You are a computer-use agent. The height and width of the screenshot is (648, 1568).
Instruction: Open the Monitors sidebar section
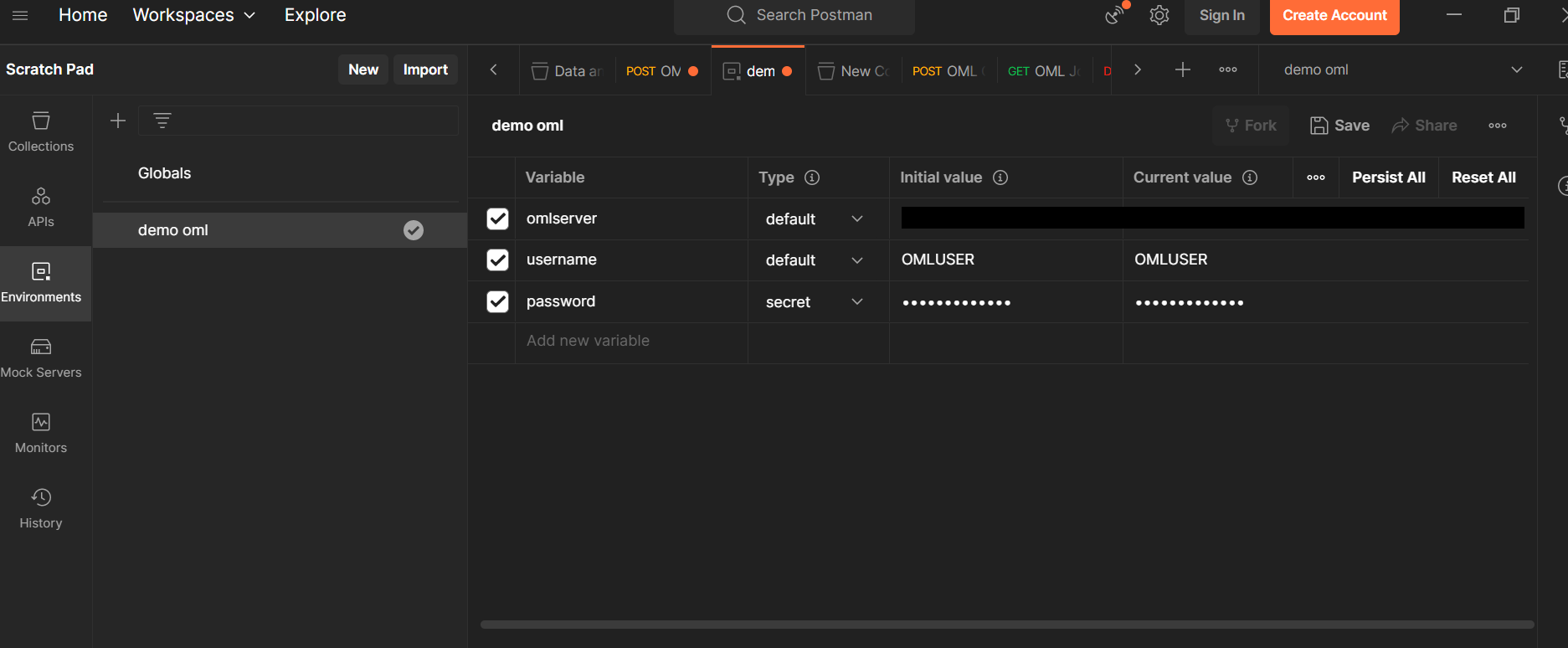click(41, 434)
